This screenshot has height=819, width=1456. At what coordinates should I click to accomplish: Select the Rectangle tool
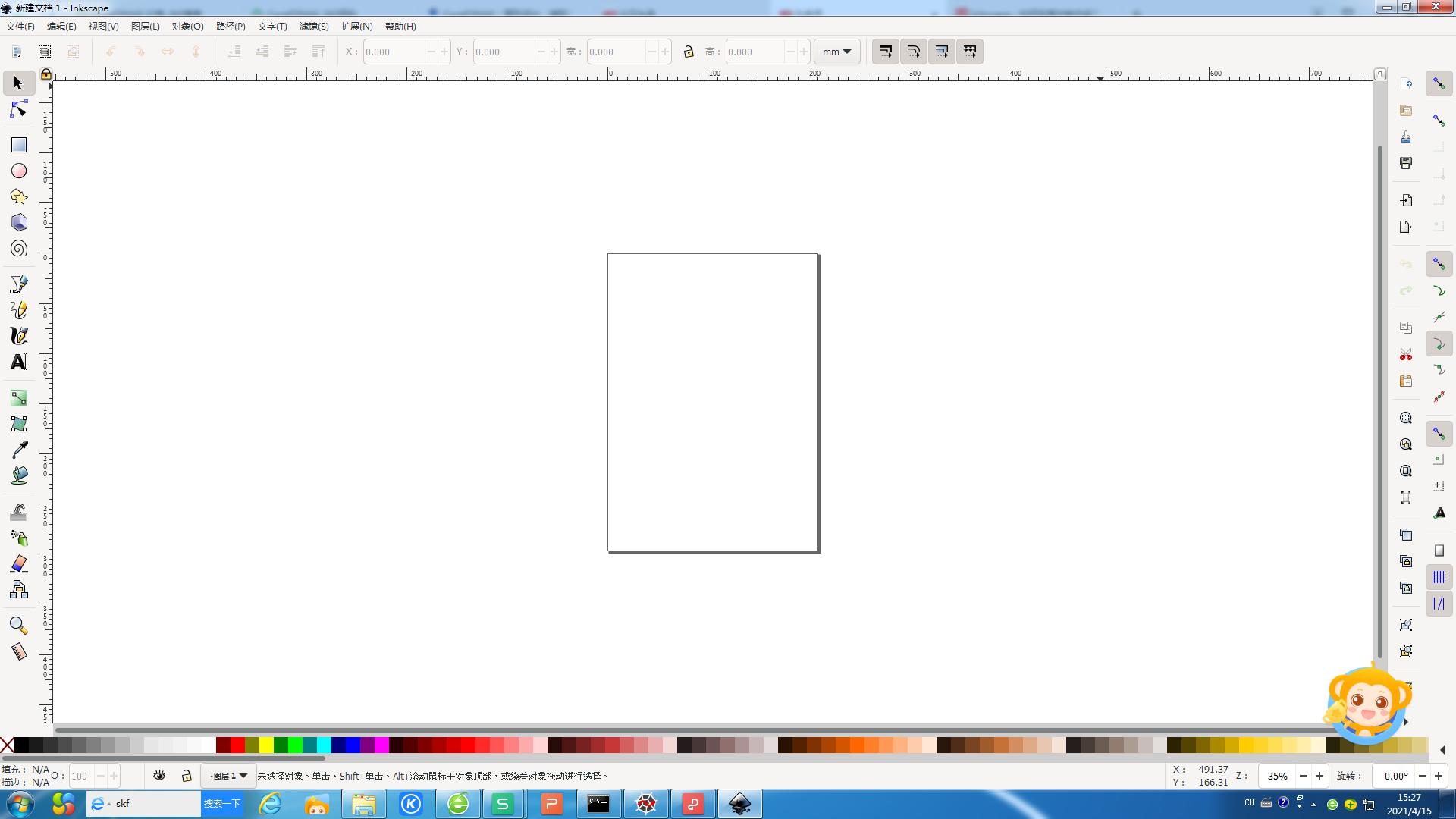tap(18, 145)
